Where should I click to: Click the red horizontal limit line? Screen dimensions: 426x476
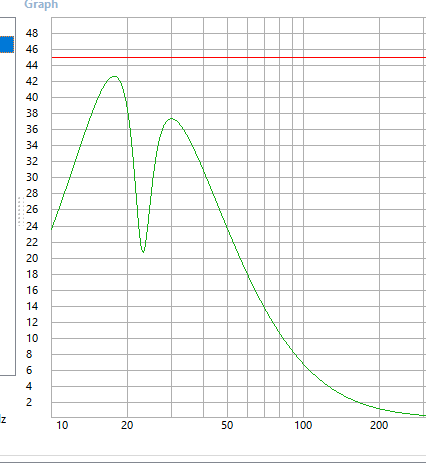[239, 58]
